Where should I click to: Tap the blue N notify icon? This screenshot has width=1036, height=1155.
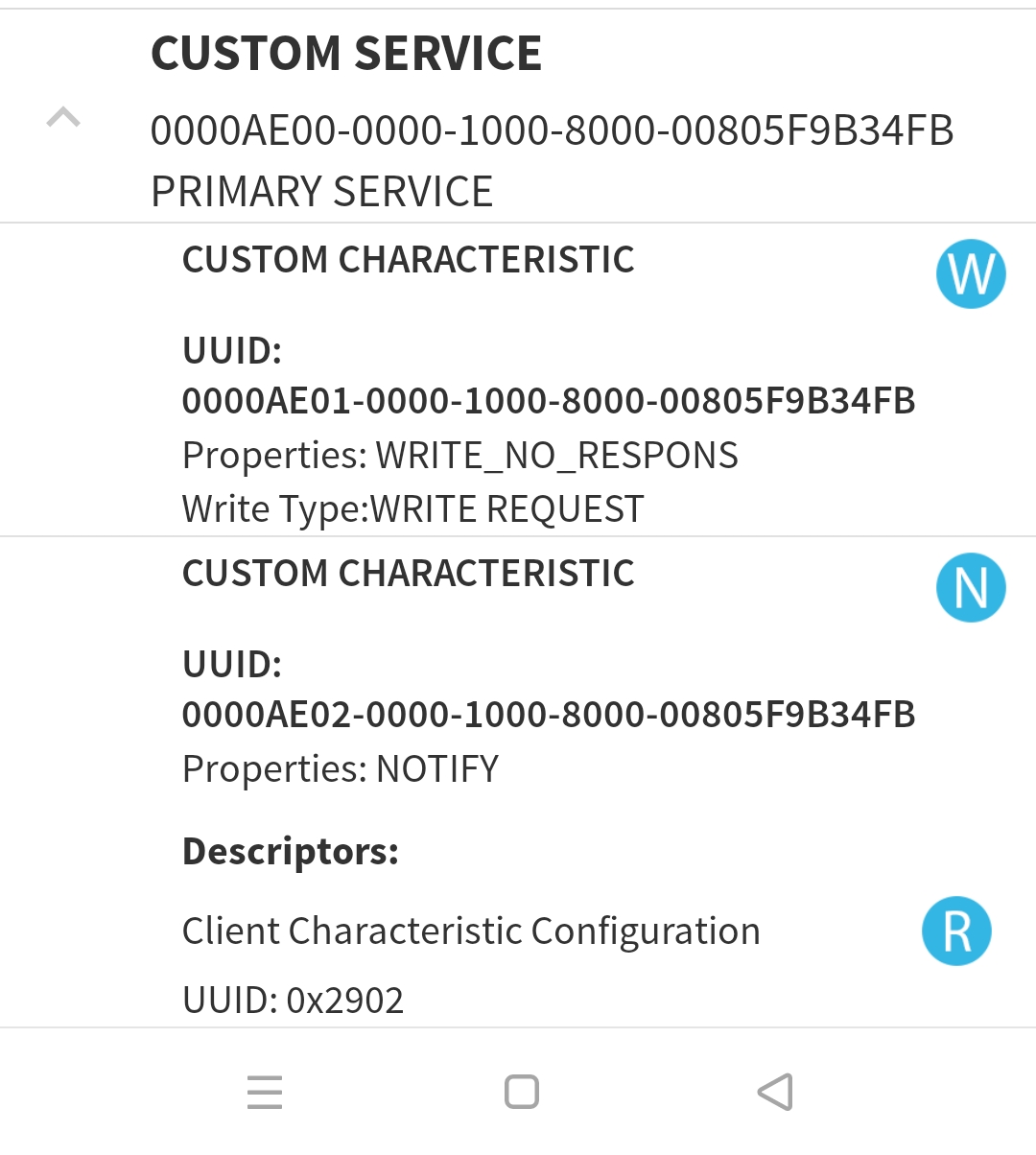(x=971, y=588)
